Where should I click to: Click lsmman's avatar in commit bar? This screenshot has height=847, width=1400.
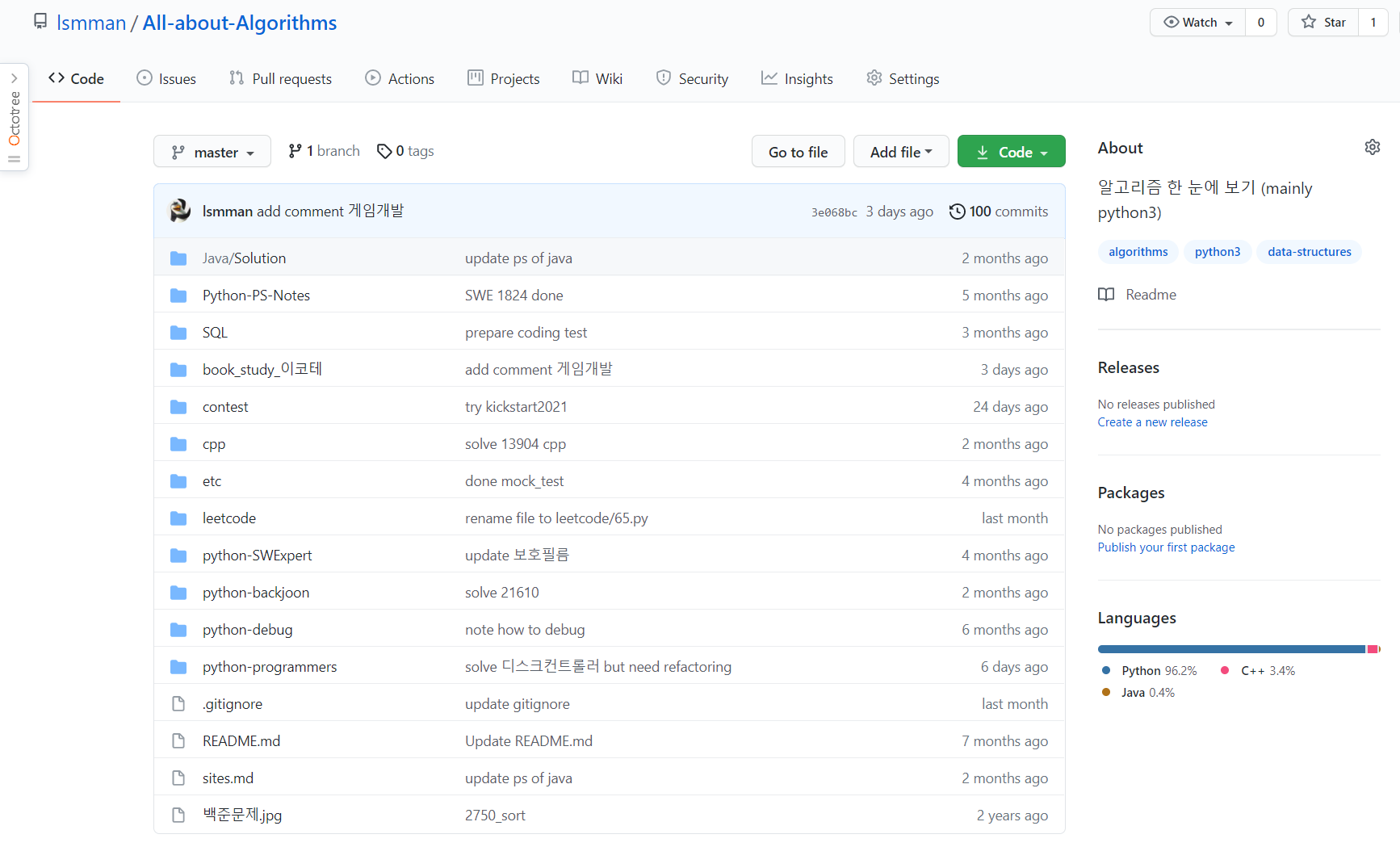[180, 211]
